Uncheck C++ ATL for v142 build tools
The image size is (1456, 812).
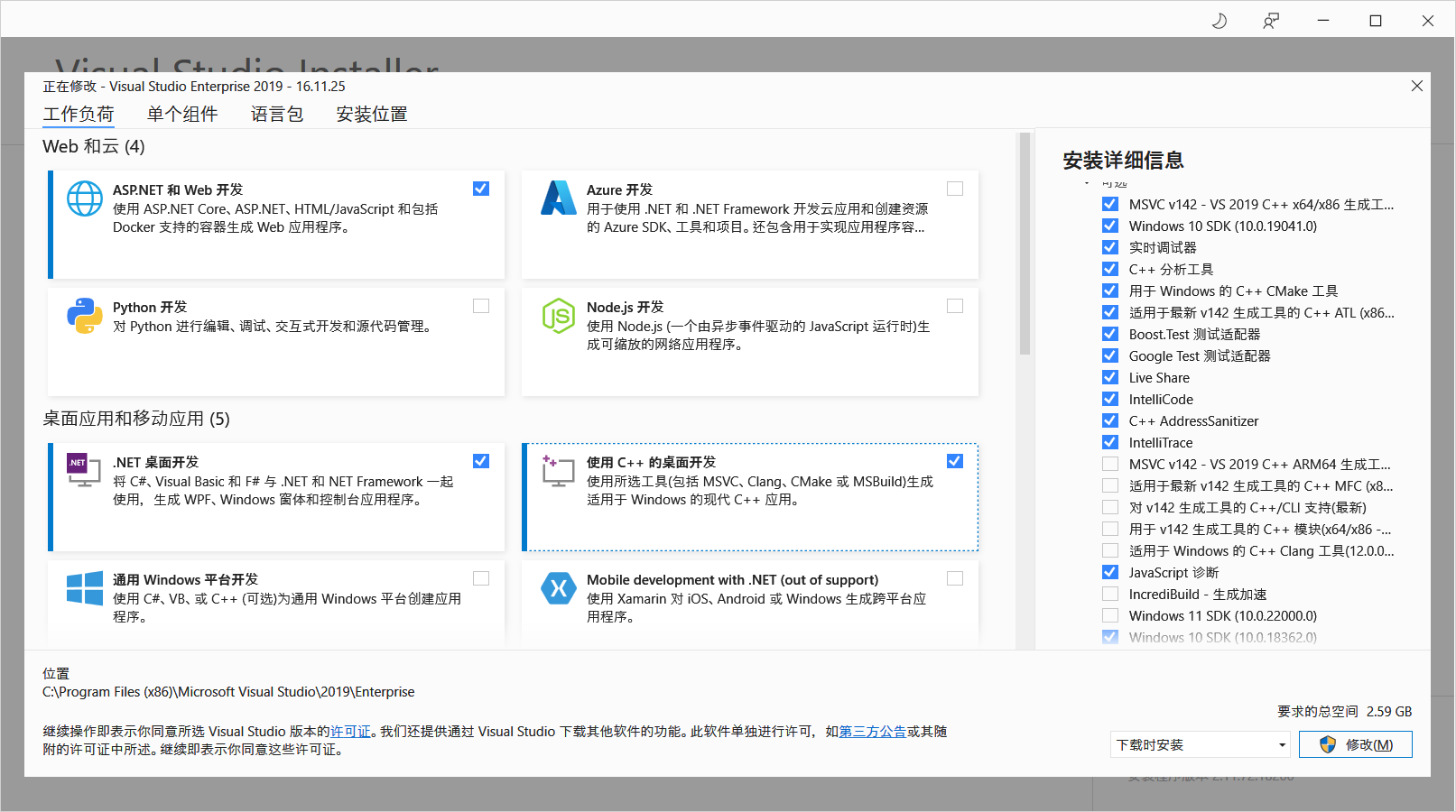tap(1110, 312)
